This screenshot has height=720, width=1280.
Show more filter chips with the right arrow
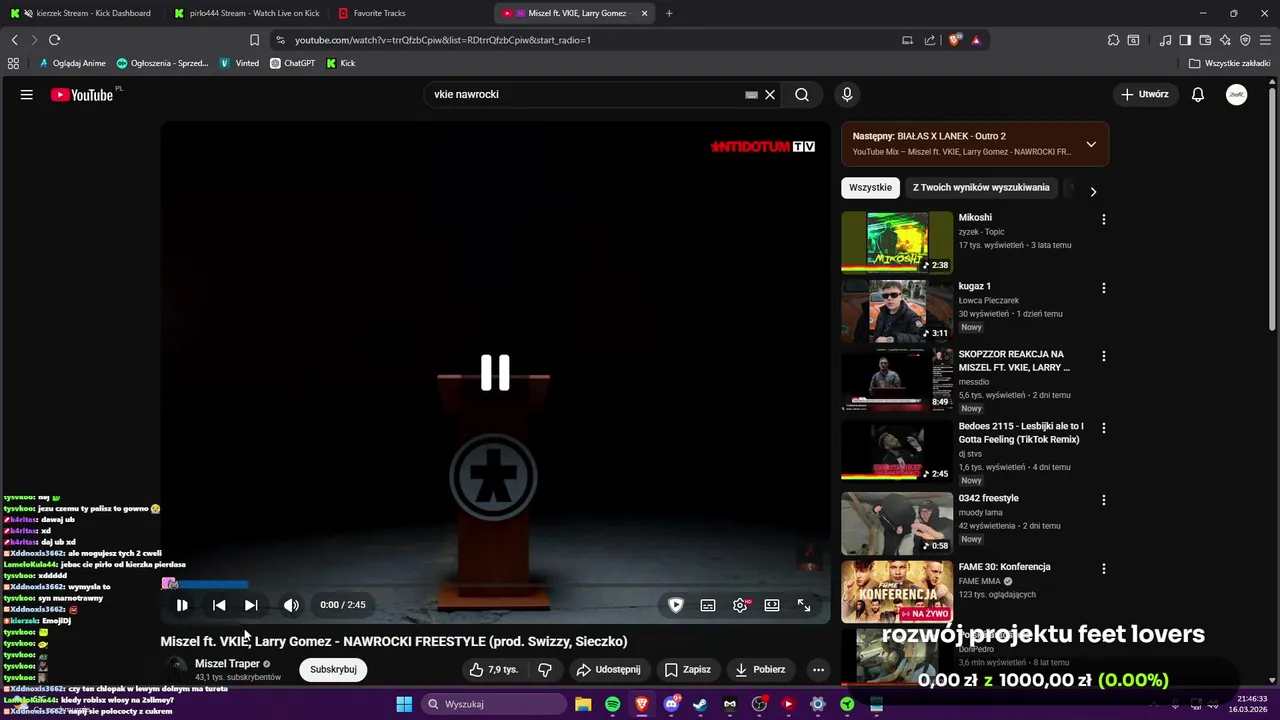(x=1093, y=191)
